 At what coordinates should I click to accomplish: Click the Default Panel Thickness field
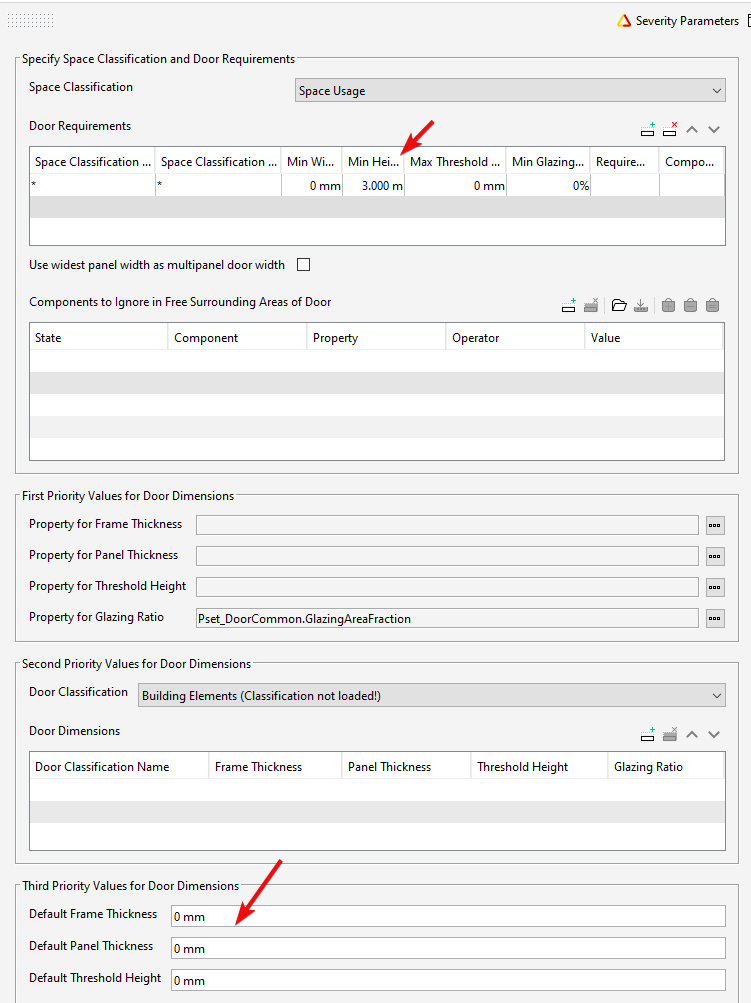448,948
